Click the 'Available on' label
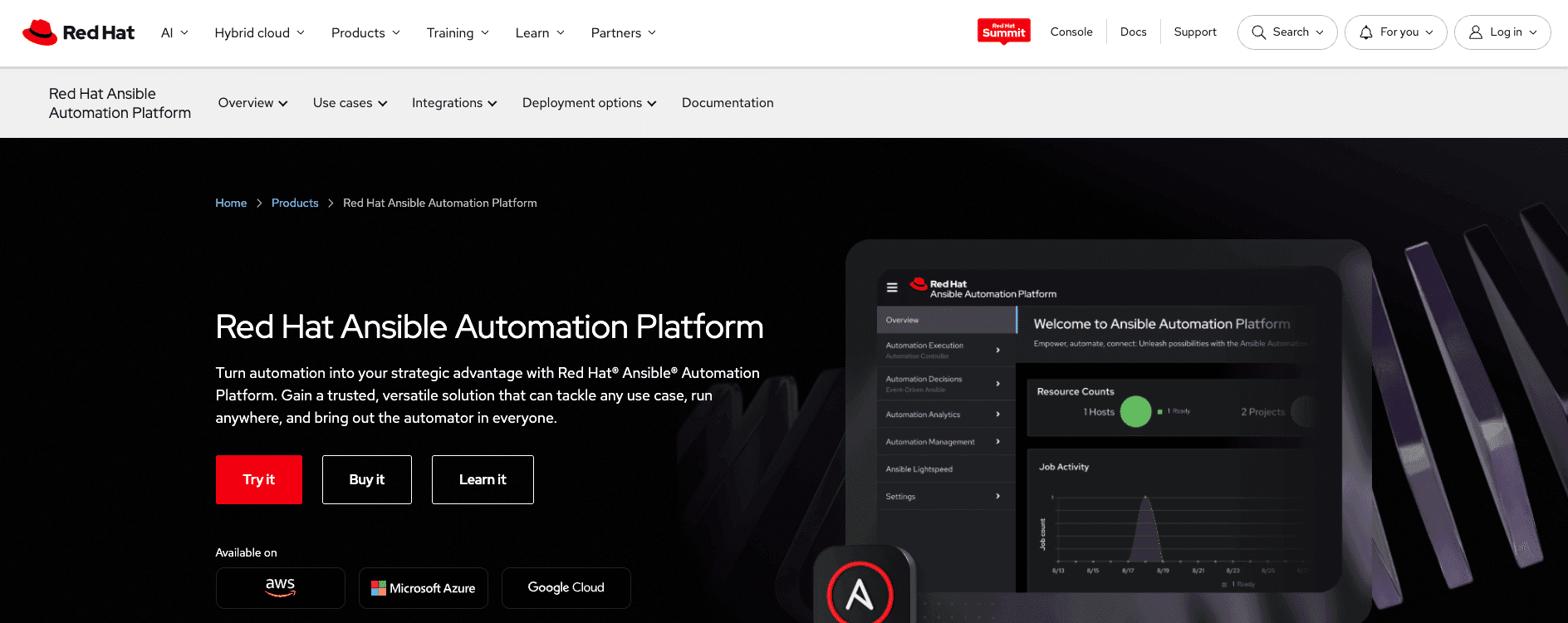The image size is (1568, 623). point(246,552)
